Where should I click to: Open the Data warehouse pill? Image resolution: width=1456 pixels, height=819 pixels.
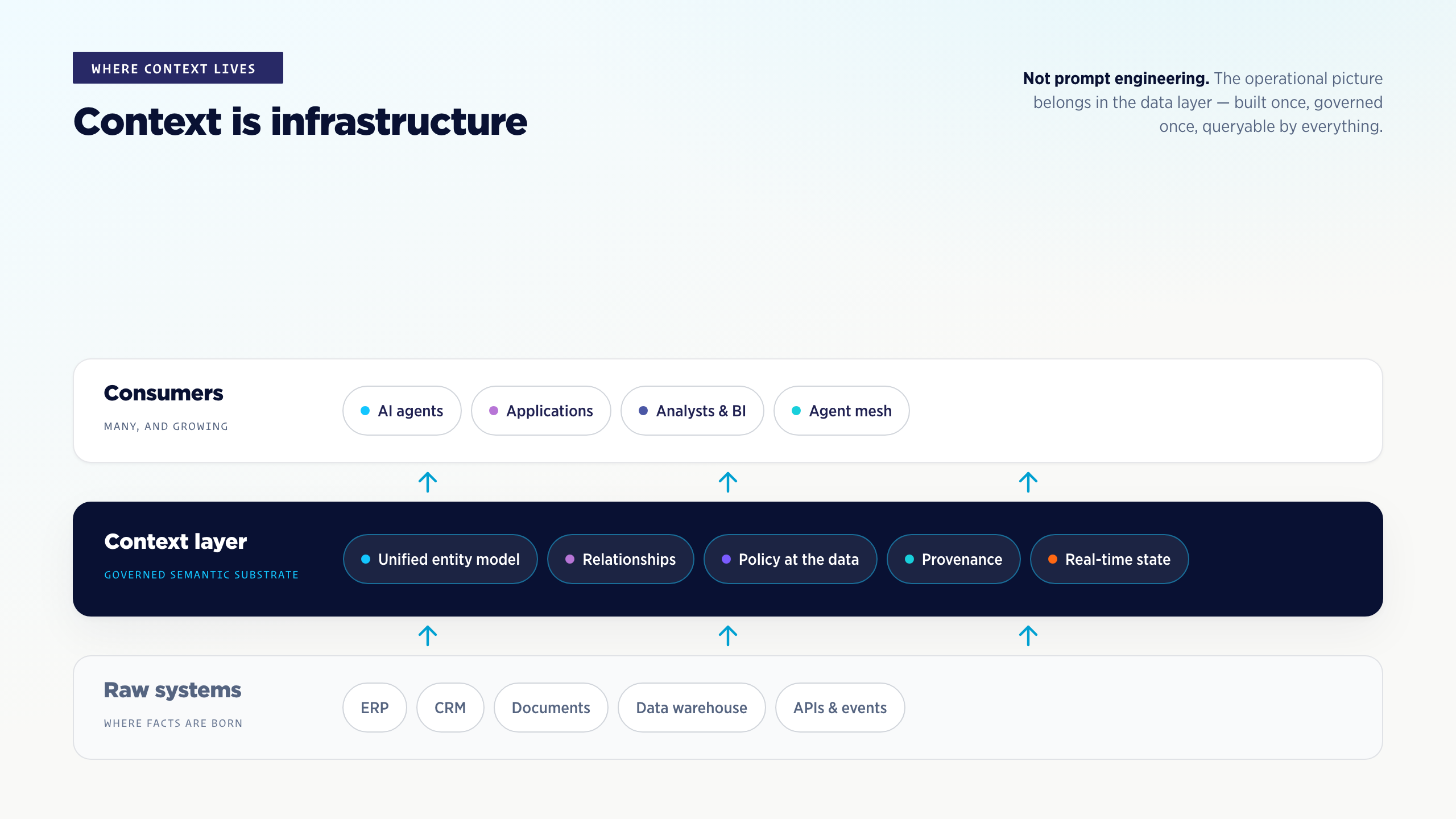pos(692,708)
